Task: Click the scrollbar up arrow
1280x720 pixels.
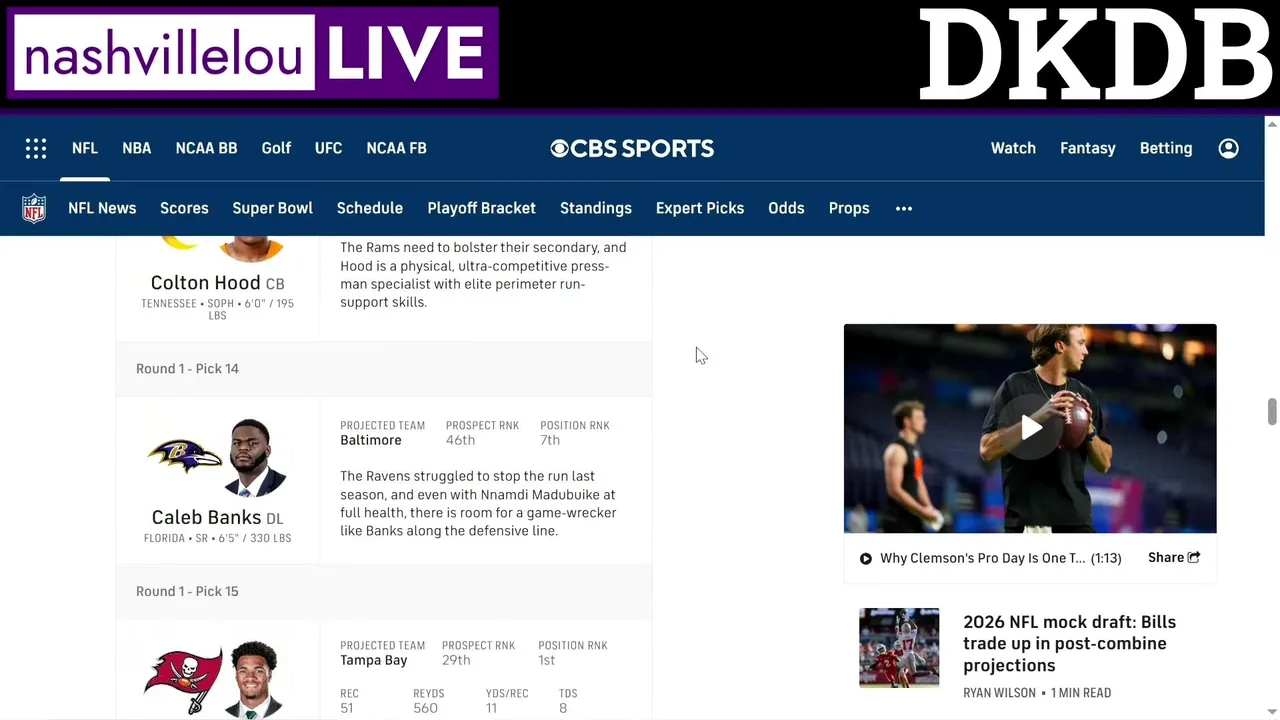Action: coord(1272,124)
